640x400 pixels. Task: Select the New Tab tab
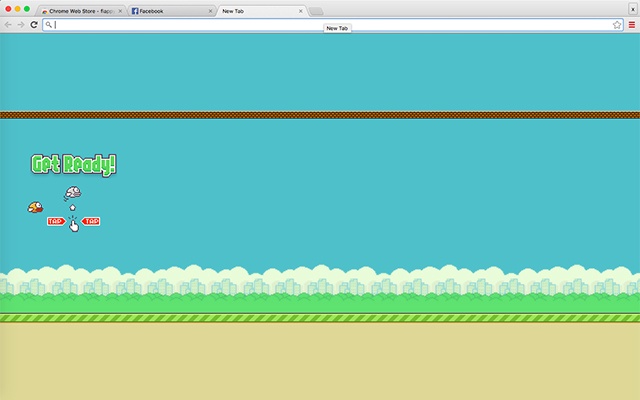pos(261,11)
